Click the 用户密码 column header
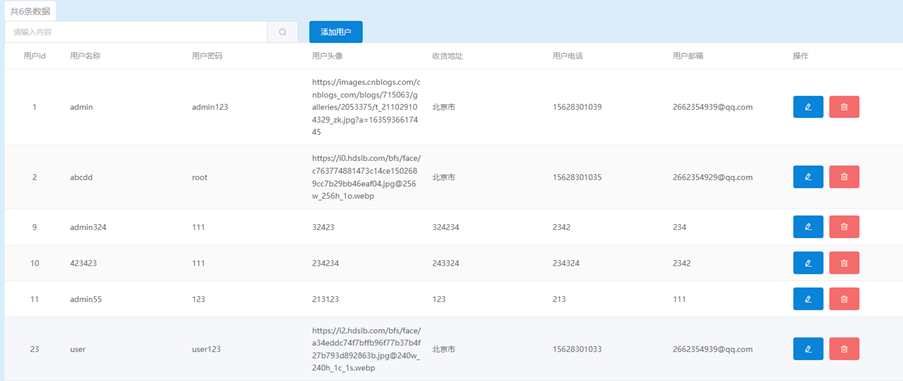Viewport: 903px width, 381px height. [x=207, y=56]
